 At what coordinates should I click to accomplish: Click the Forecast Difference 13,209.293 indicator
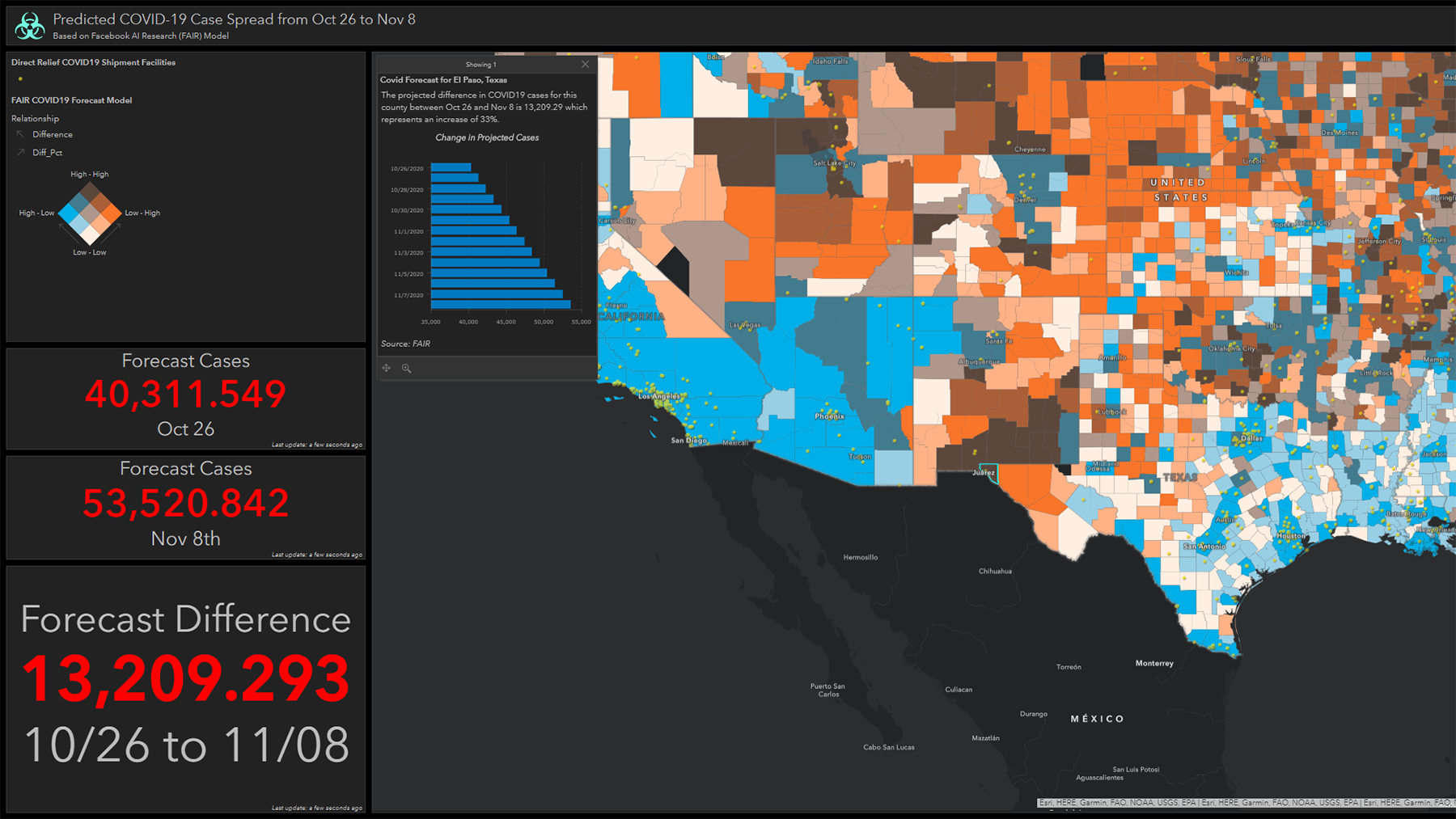click(x=185, y=679)
